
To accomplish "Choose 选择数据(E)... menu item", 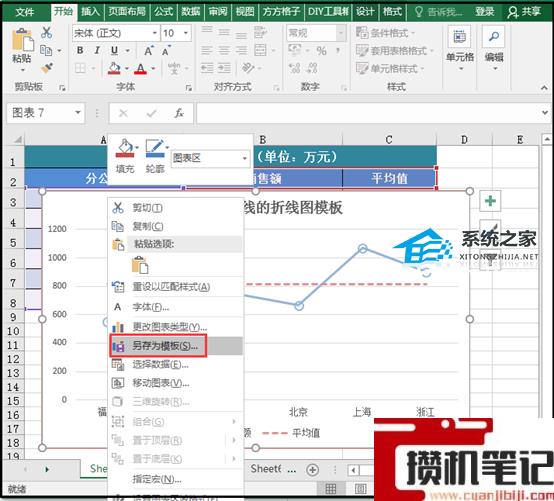I will click(x=176, y=364).
